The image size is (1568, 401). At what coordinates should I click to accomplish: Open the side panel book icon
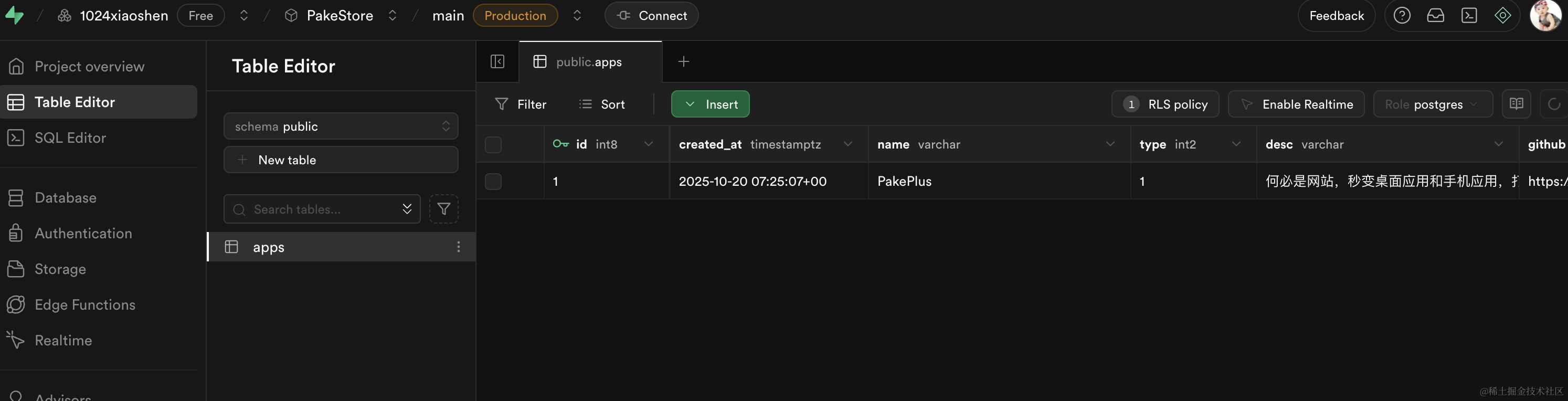click(x=1516, y=104)
